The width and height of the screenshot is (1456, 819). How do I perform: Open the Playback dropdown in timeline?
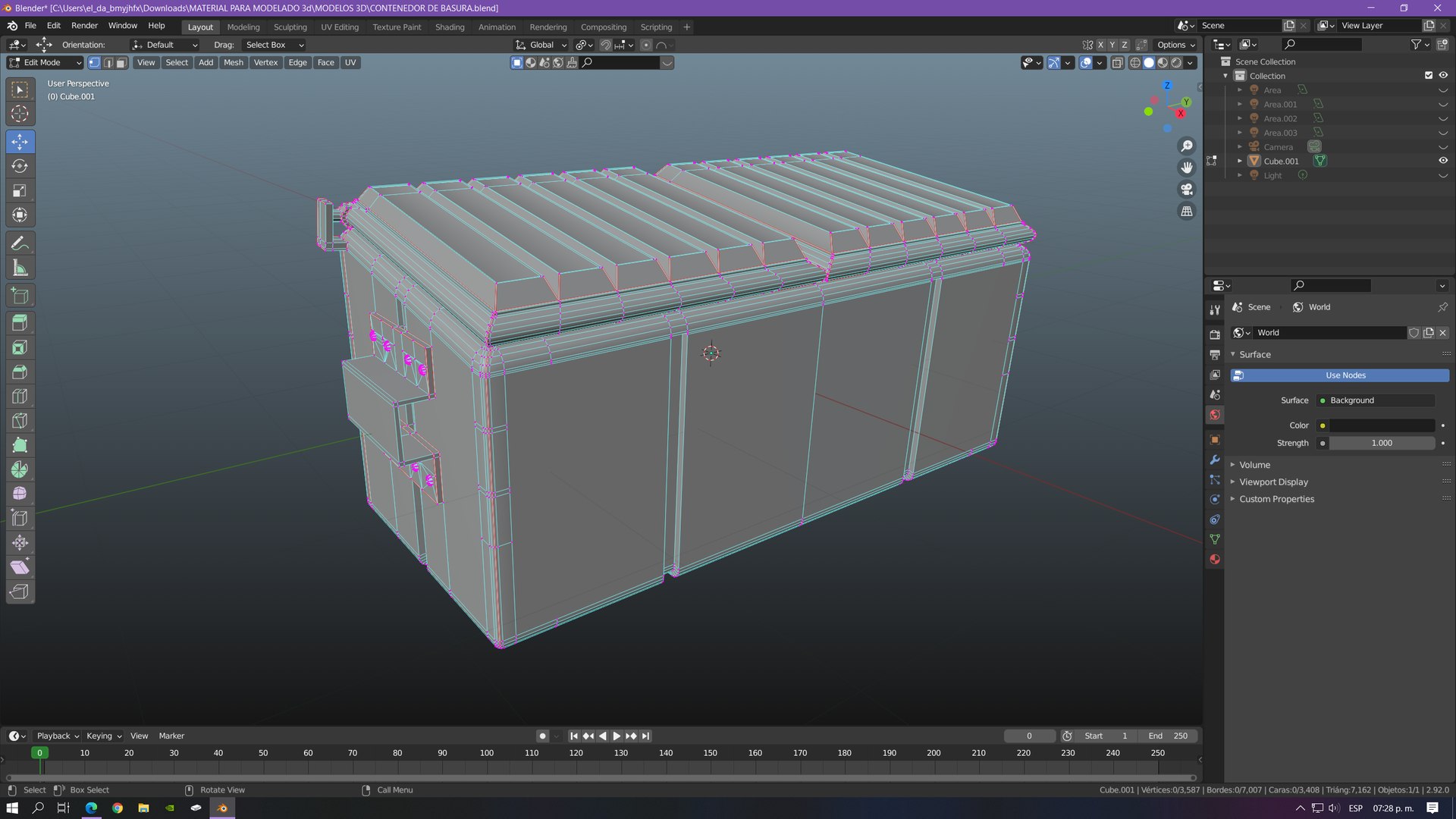[58, 736]
